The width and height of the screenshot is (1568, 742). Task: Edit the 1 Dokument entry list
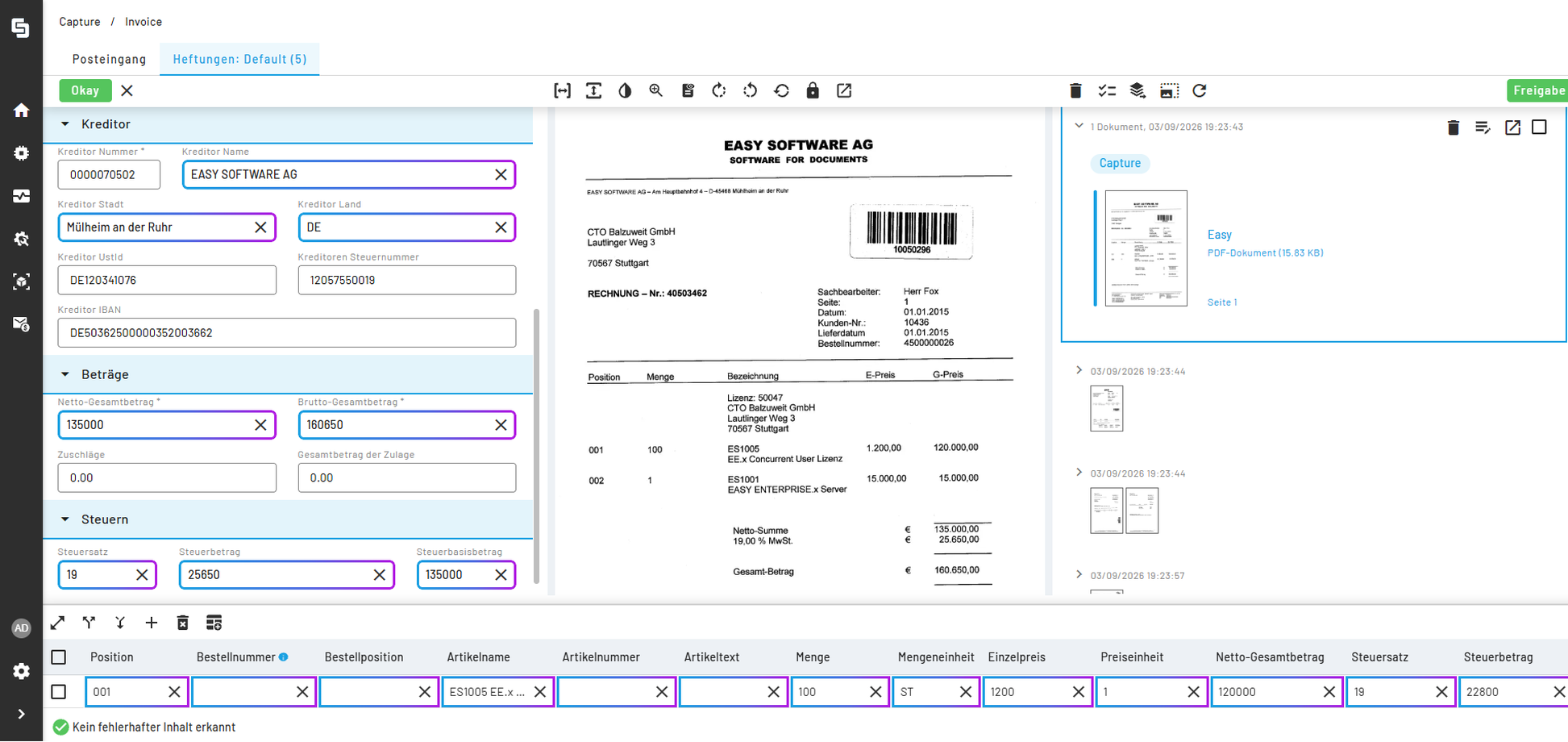(1483, 127)
